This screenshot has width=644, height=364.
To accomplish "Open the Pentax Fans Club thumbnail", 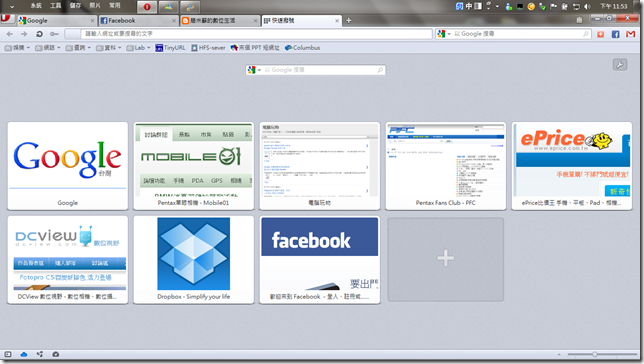I will pos(446,166).
